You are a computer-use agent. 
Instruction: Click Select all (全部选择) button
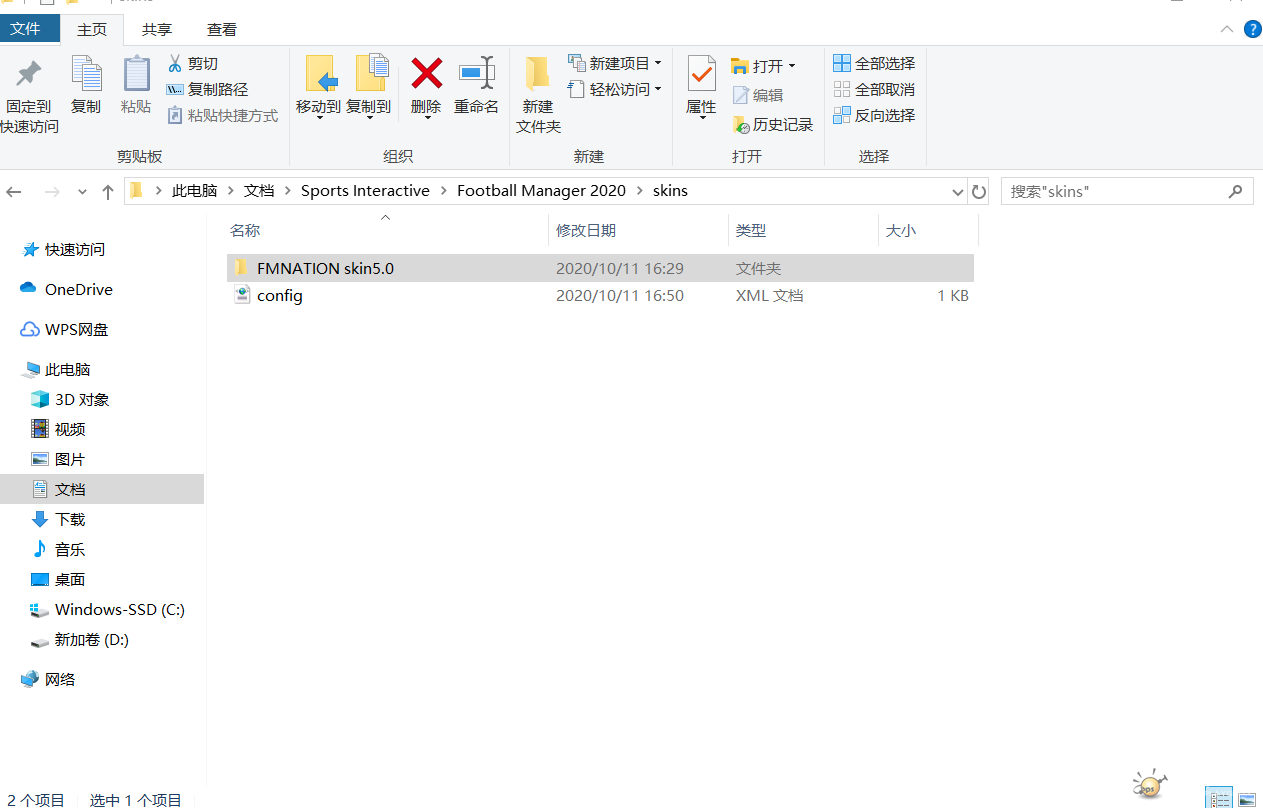(x=874, y=63)
